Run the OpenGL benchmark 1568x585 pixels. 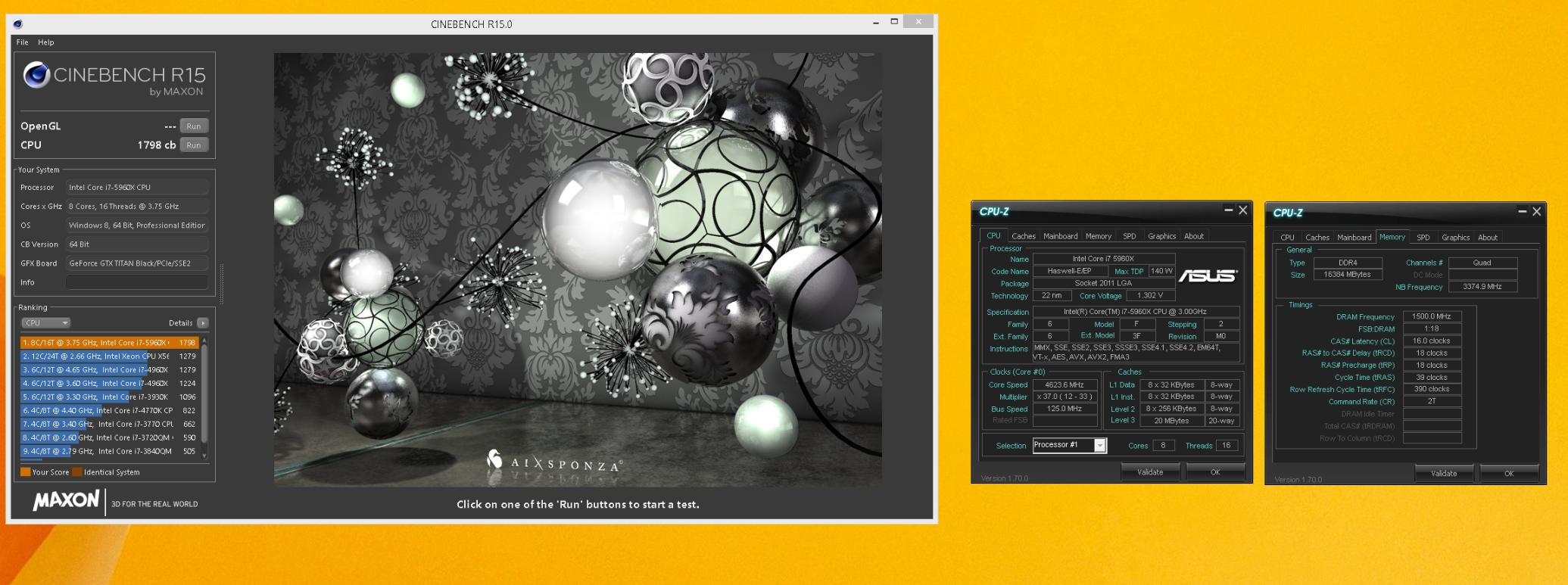tap(194, 126)
